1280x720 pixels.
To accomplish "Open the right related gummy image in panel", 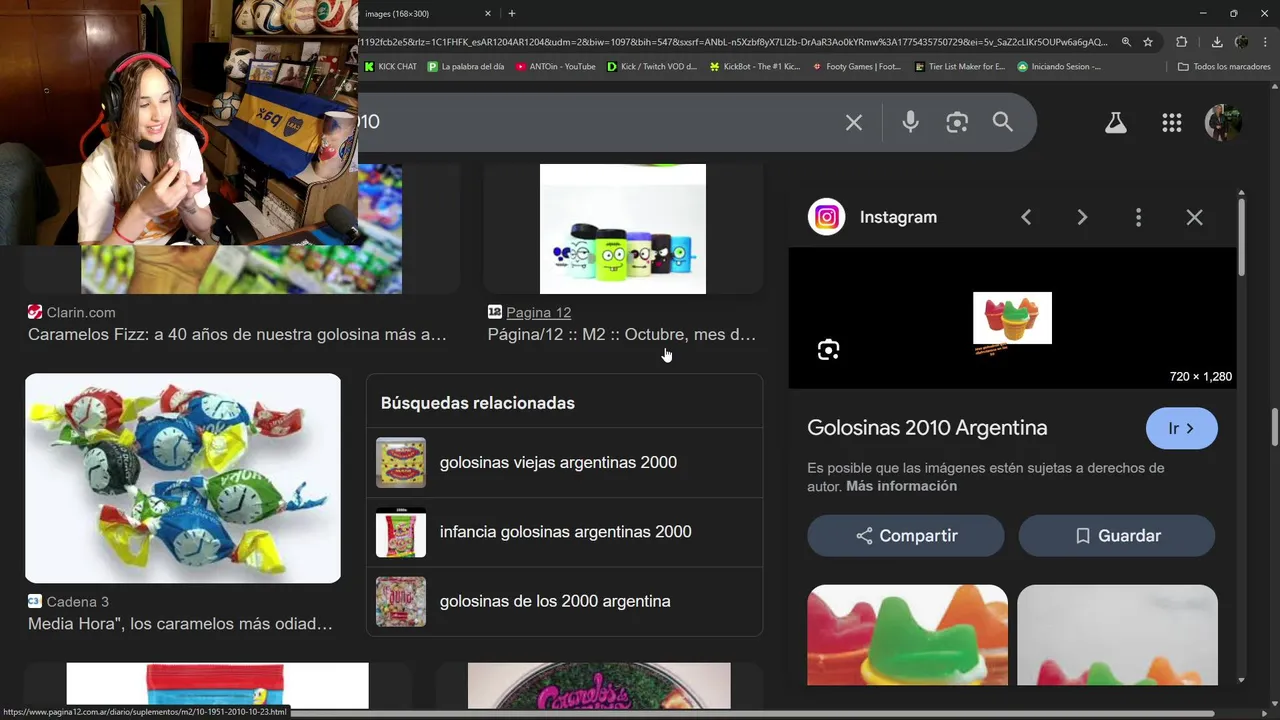I will click(x=1117, y=635).
